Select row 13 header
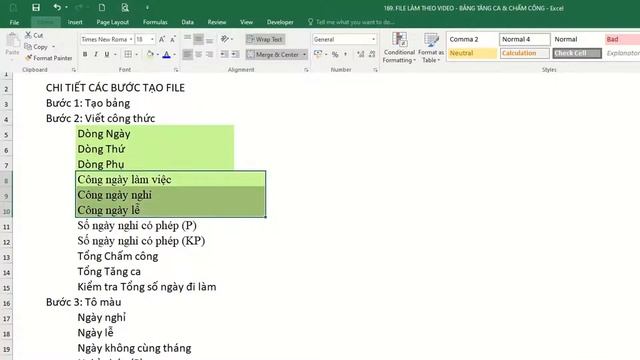The height and width of the screenshot is (360, 640). (x=6, y=257)
